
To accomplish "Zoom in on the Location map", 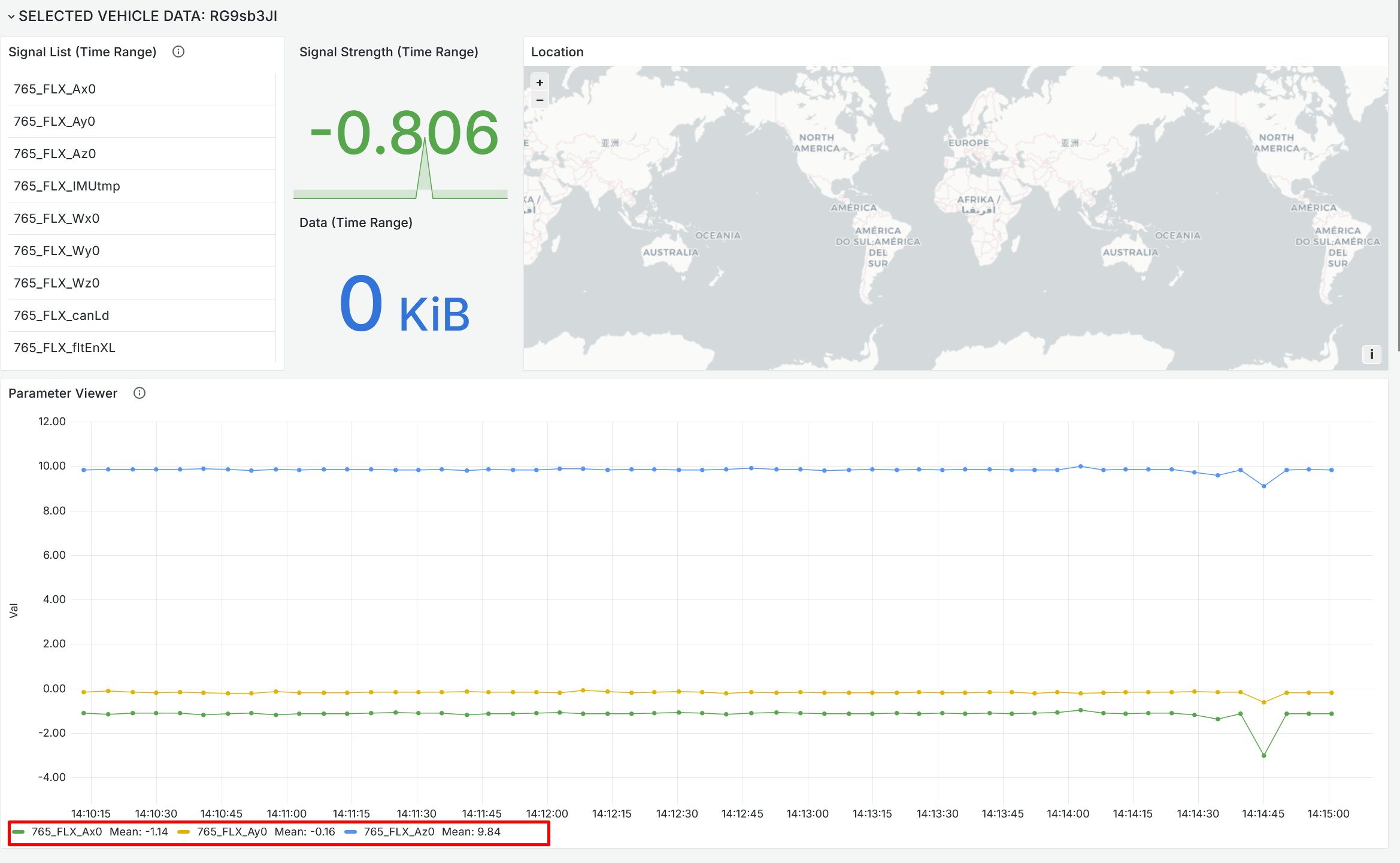I will coord(540,83).
